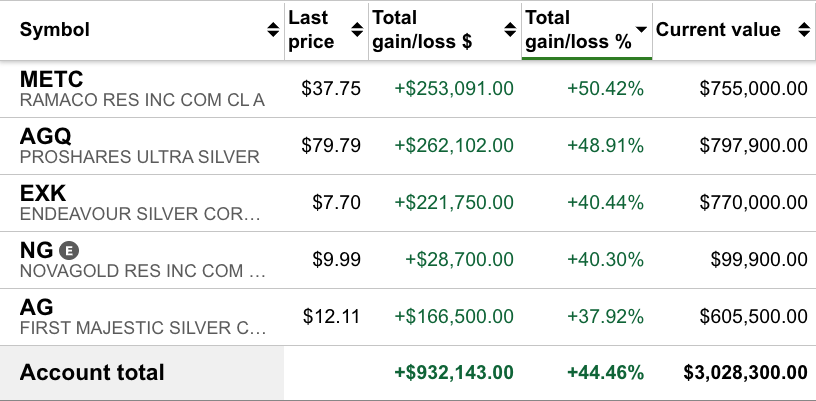Click METC current value $755,000.00
Image resolution: width=816 pixels, height=401 pixels.
coord(752,89)
